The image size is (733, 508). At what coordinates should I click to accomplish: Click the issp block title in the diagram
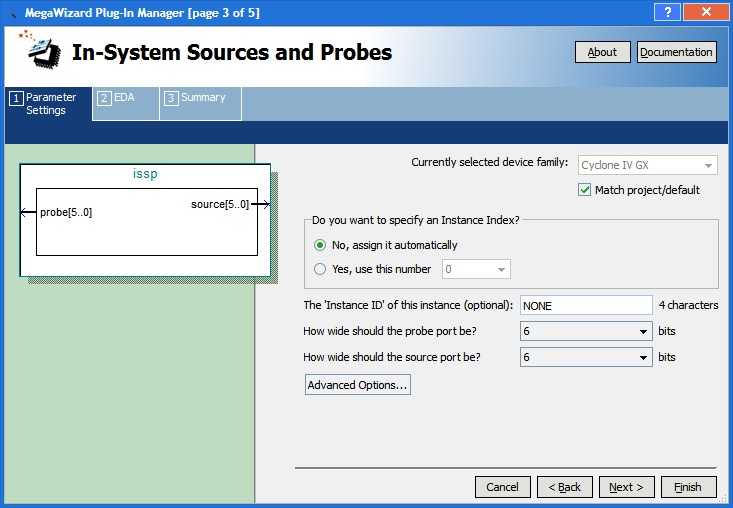[145, 174]
